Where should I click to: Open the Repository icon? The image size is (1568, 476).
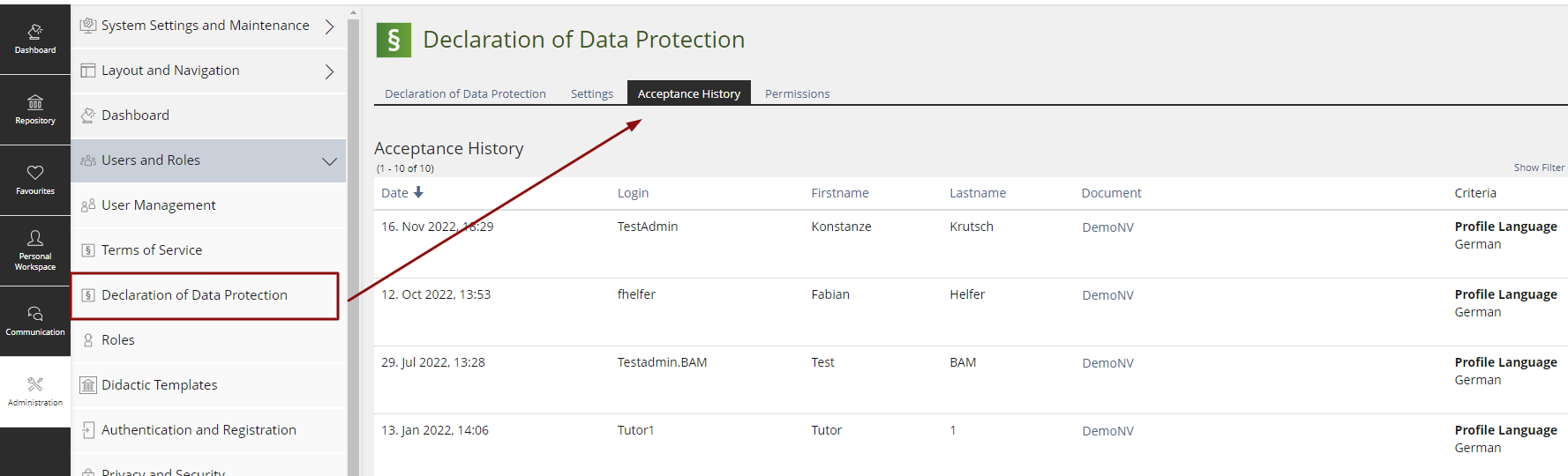click(x=35, y=109)
